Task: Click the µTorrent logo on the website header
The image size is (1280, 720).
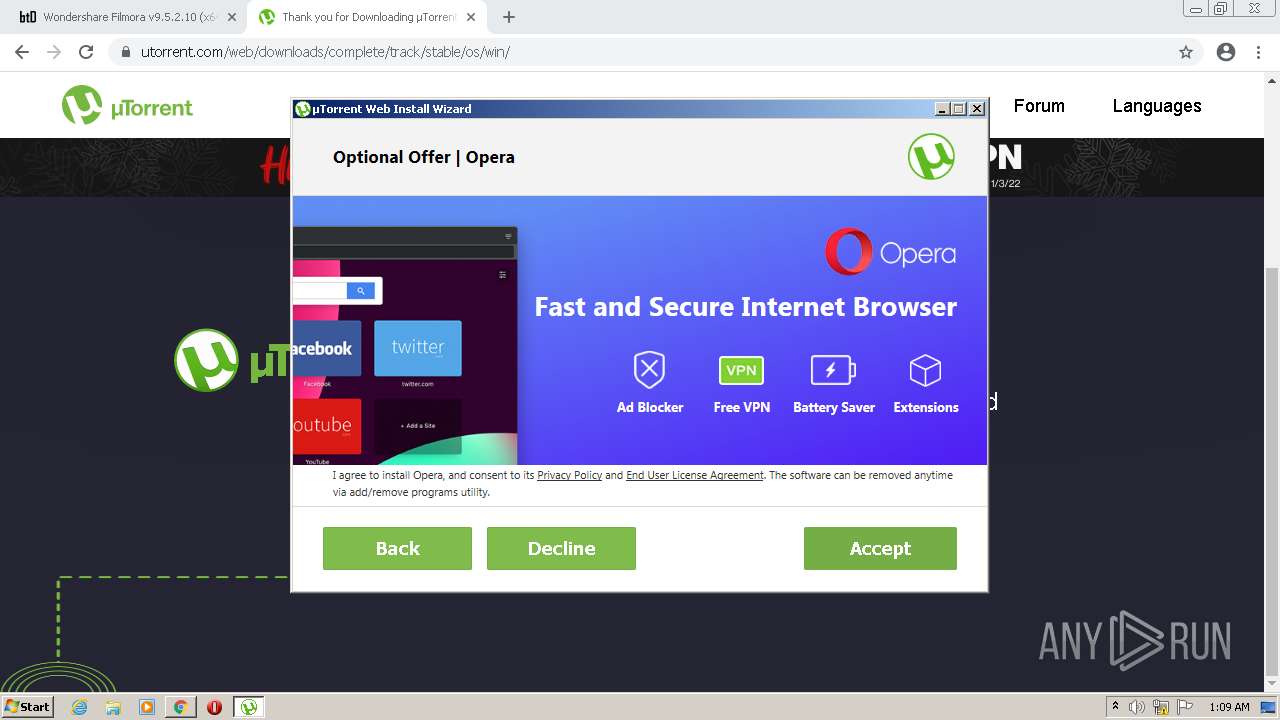Action: 127,106
